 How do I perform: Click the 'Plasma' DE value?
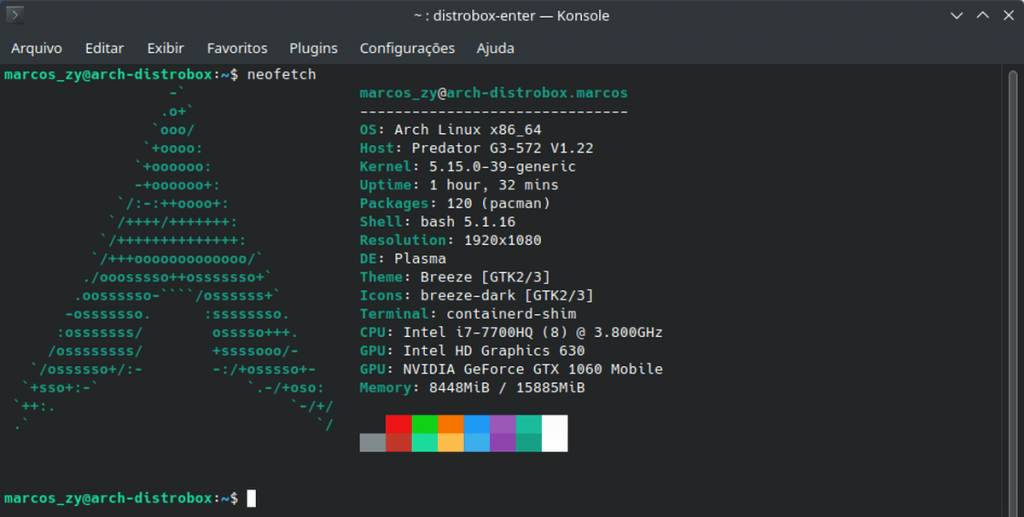tap(420, 258)
